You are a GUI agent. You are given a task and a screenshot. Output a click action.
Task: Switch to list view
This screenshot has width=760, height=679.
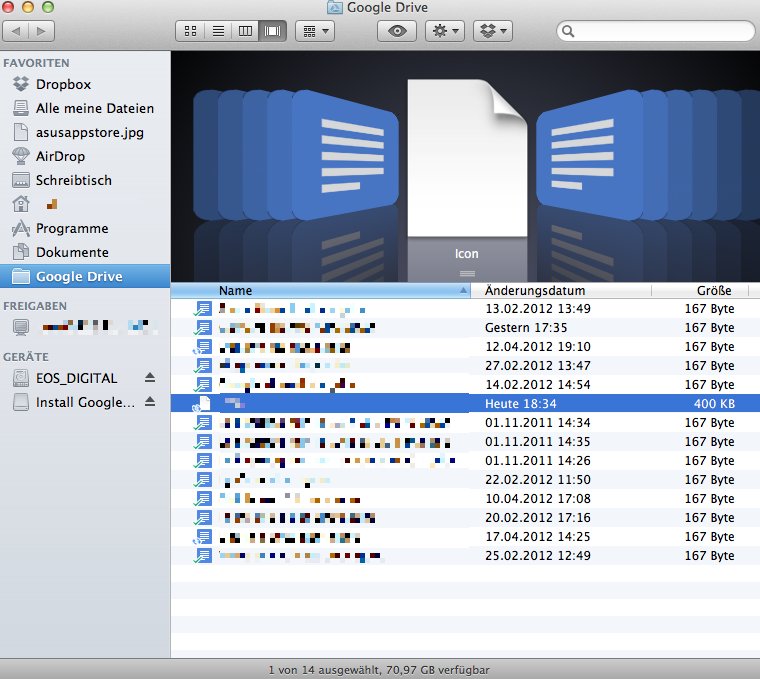(x=218, y=32)
